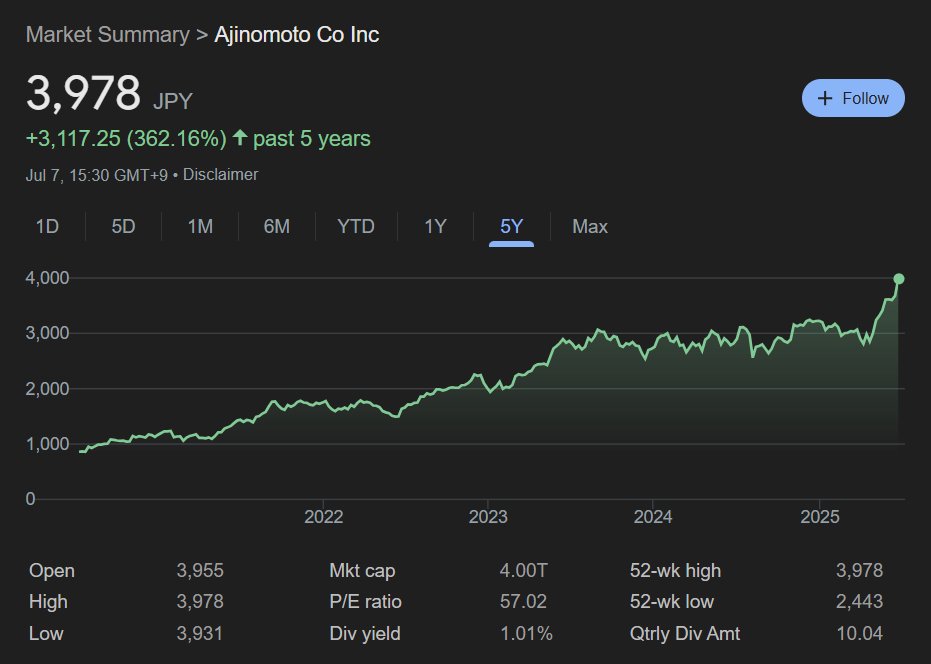Click the 2025 x-axis label
Image resolution: width=931 pixels, height=664 pixels.
point(820,517)
